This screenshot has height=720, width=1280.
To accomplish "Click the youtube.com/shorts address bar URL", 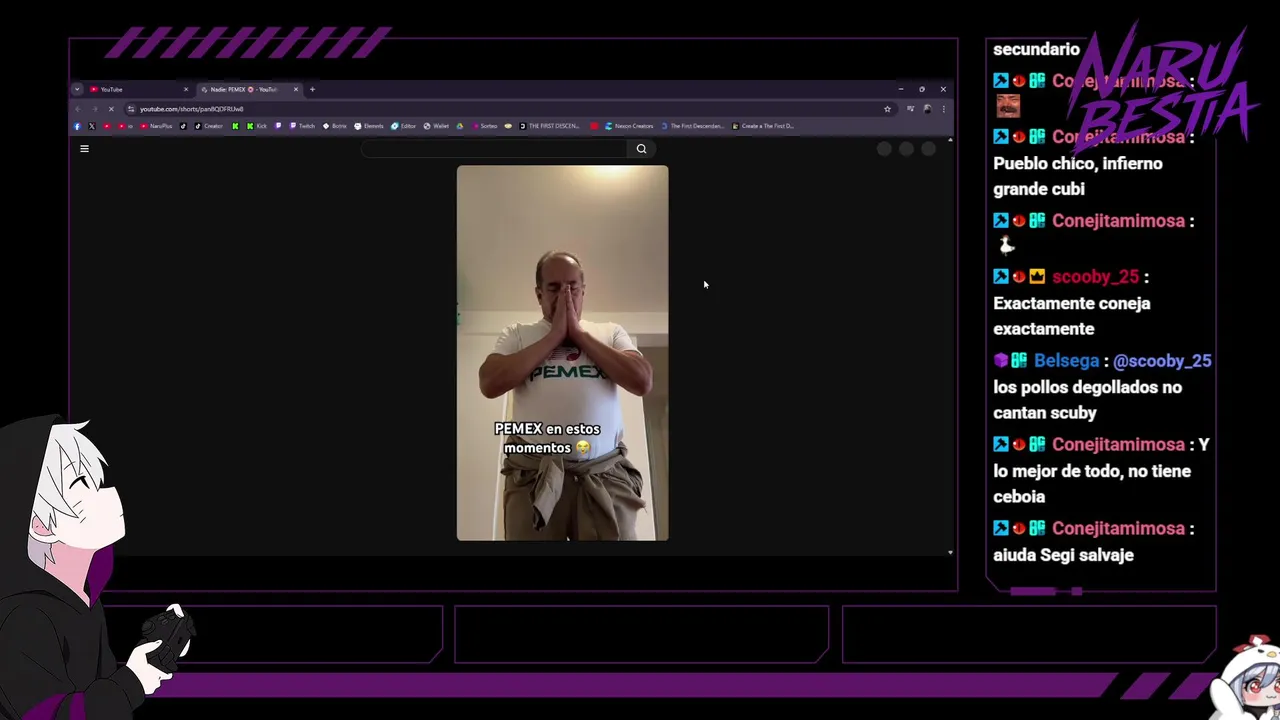I will (x=192, y=109).
